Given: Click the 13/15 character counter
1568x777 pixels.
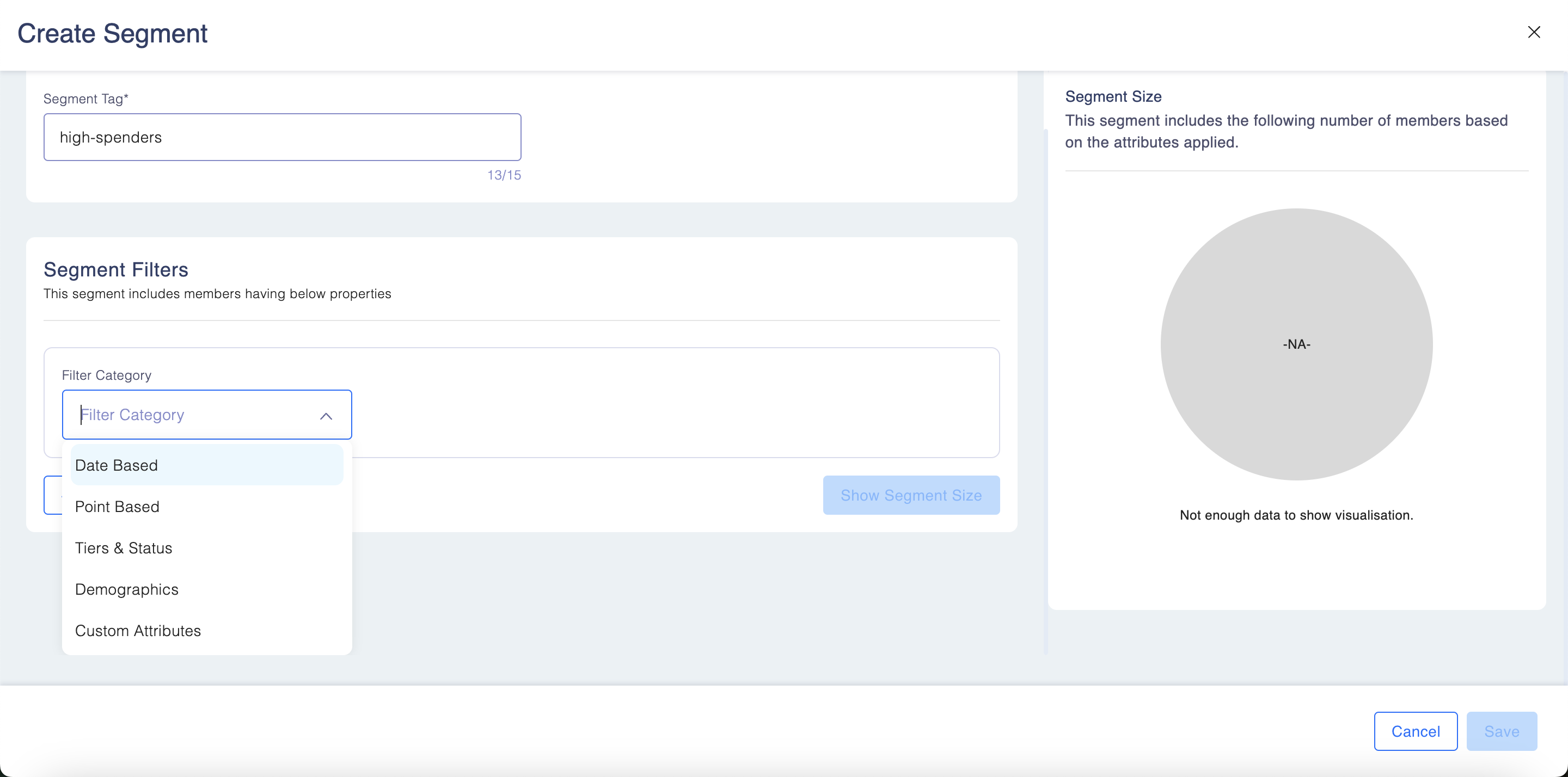Looking at the screenshot, I should coord(504,175).
